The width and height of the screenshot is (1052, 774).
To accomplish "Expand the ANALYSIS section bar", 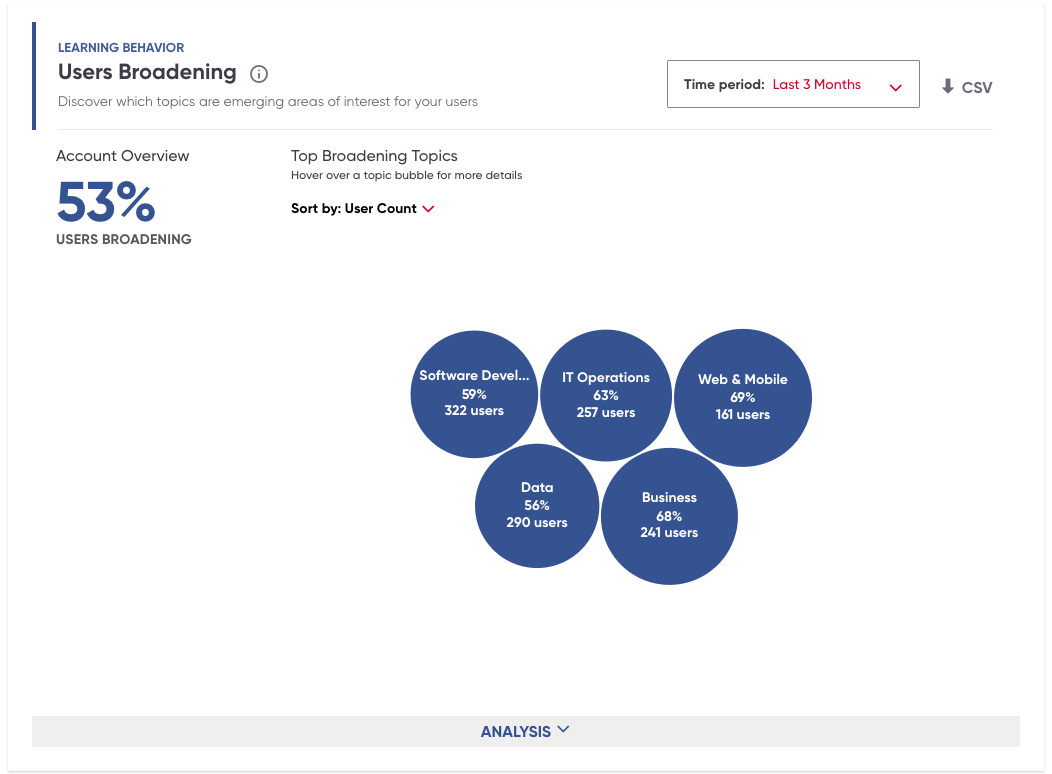I will click(525, 731).
